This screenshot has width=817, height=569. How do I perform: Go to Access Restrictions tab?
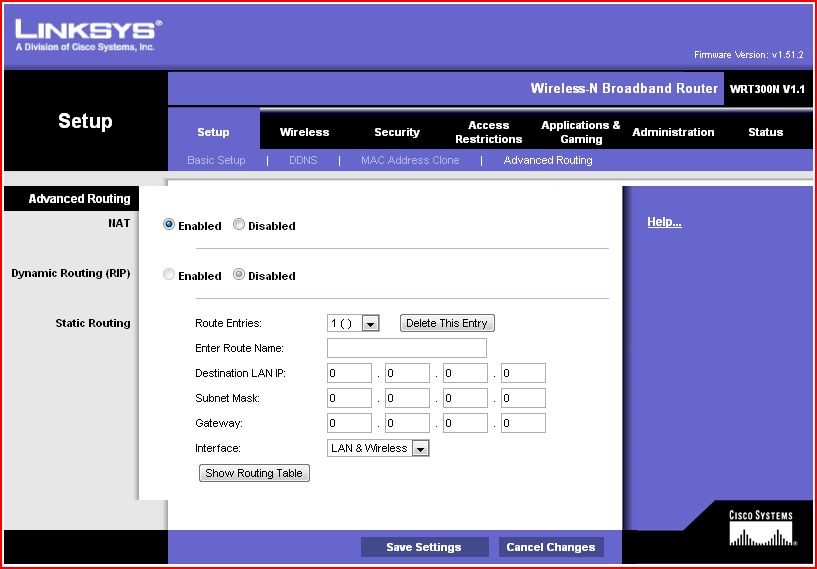(489, 132)
